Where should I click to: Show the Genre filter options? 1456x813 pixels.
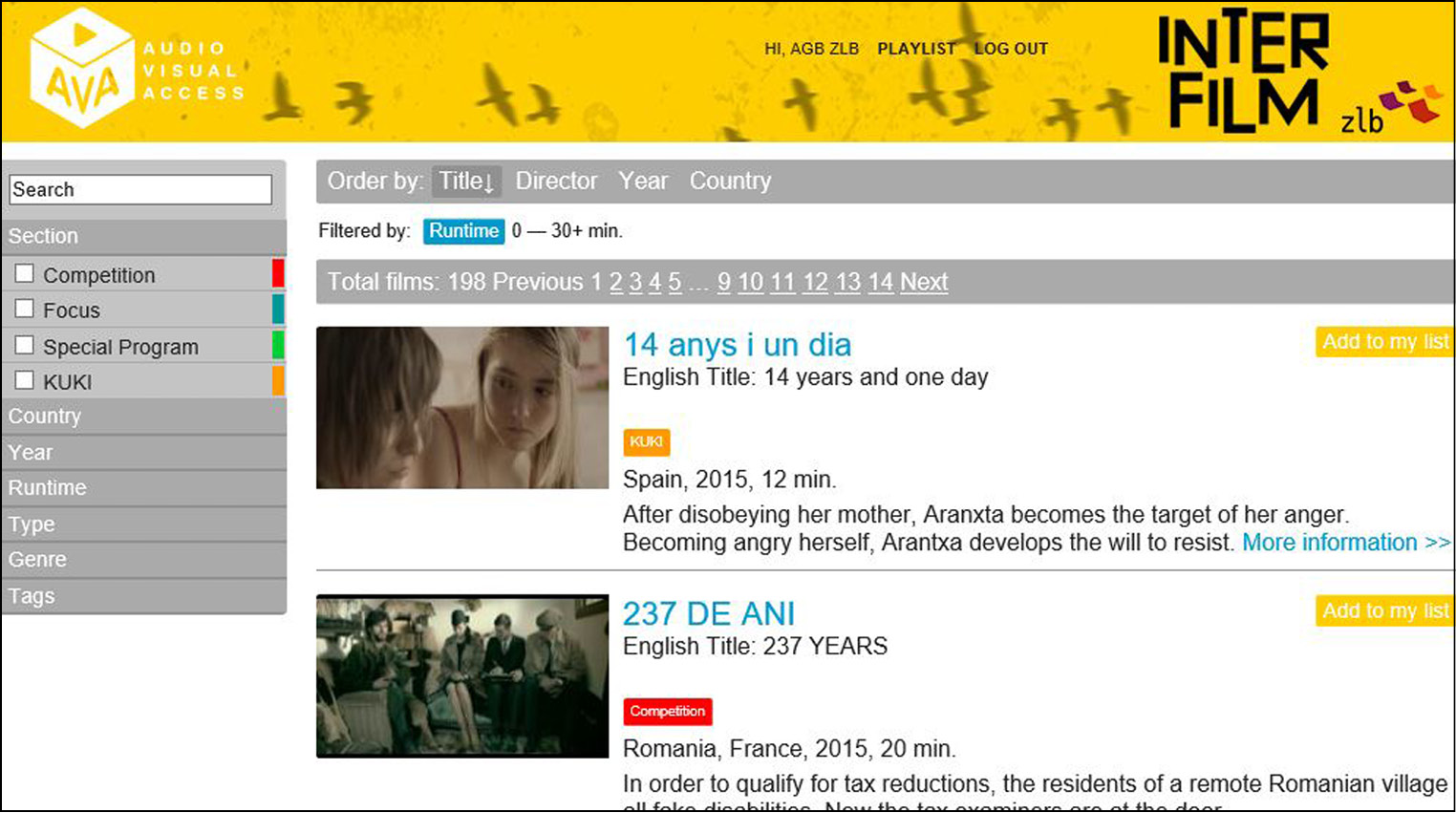[144, 560]
